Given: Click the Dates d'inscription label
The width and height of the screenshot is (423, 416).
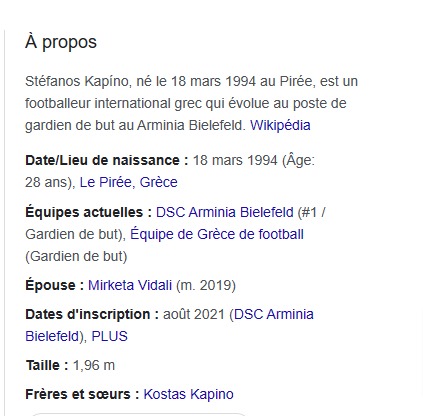Looking at the screenshot, I should coord(92,314).
